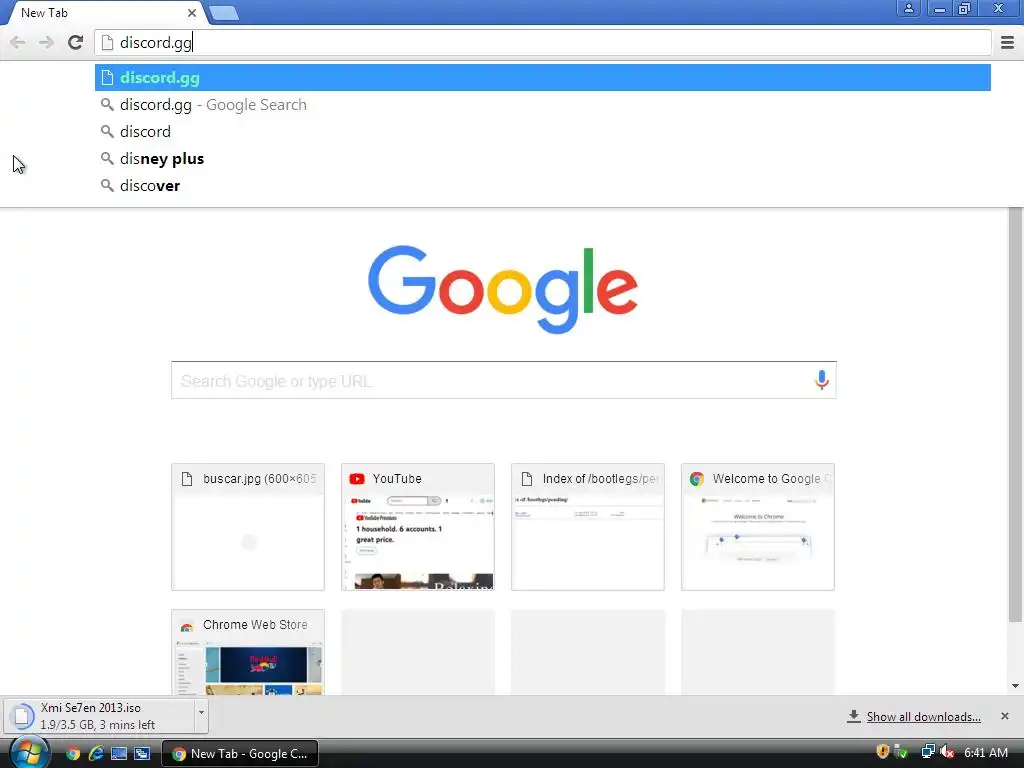
Task: Open the Welcome to Google Chrome tile
Action: (x=758, y=527)
